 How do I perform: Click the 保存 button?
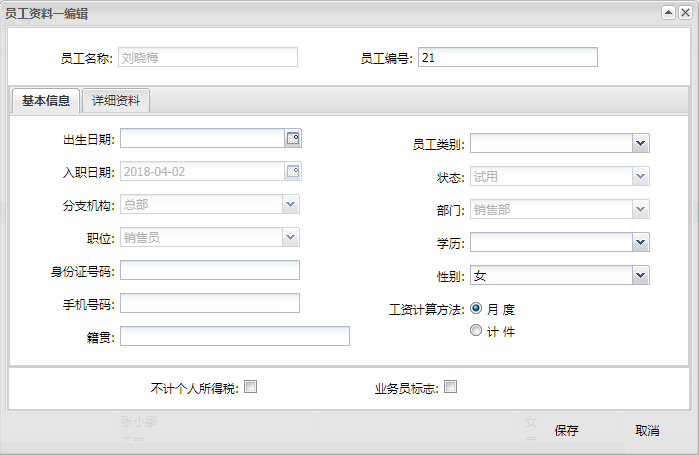pyautogui.click(x=566, y=430)
